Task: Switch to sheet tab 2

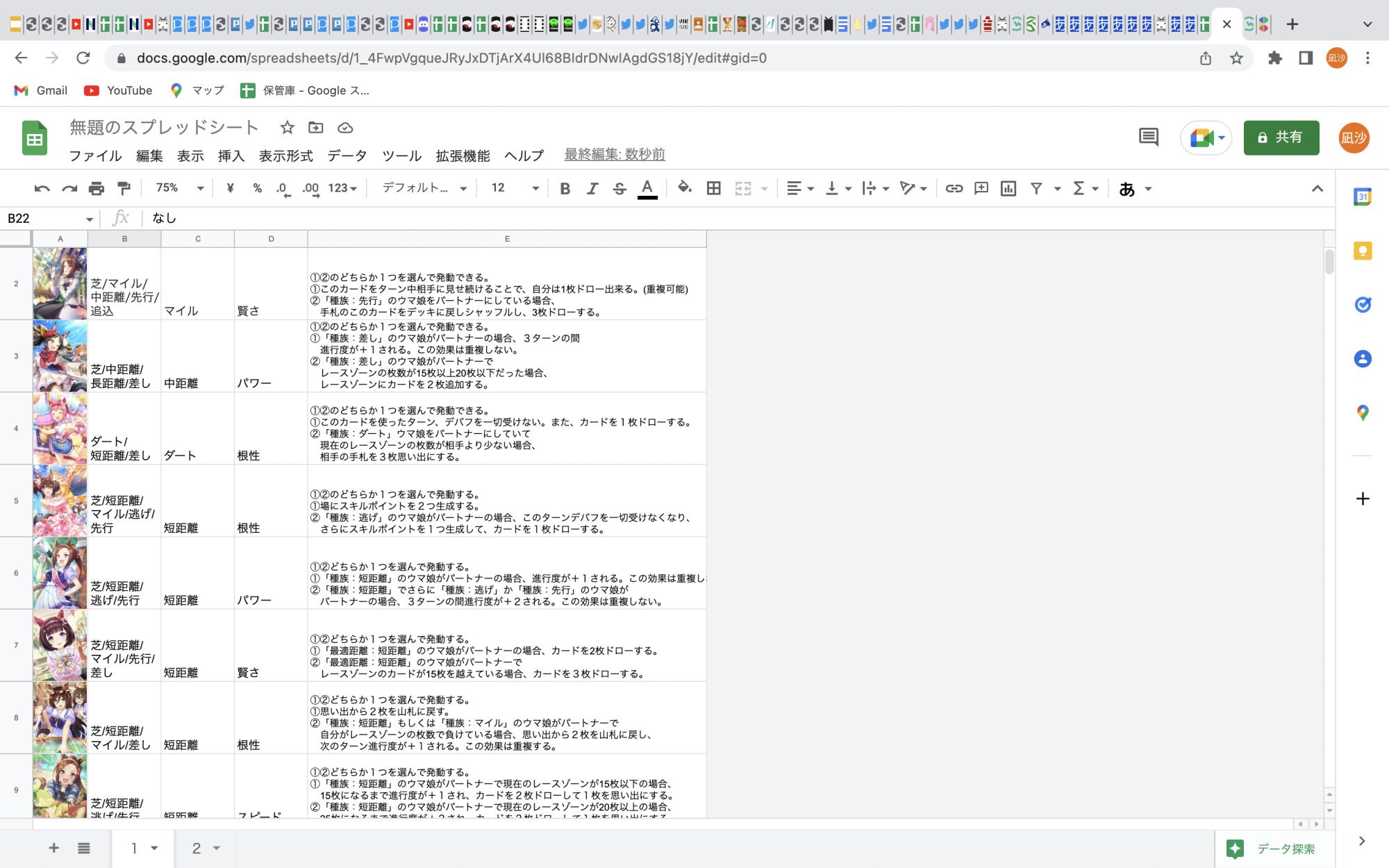Action: (x=206, y=848)
